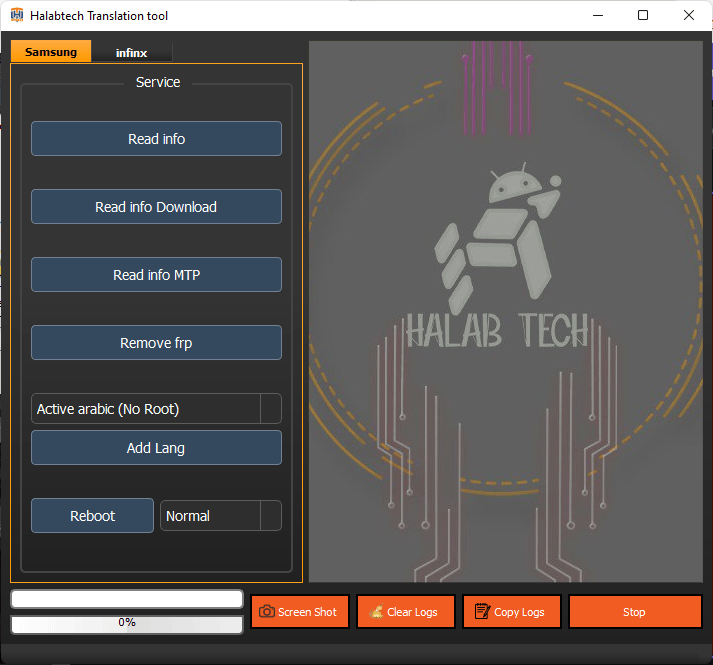
Task: Maximize the Halabtech window
Action: tap(643, 16)
